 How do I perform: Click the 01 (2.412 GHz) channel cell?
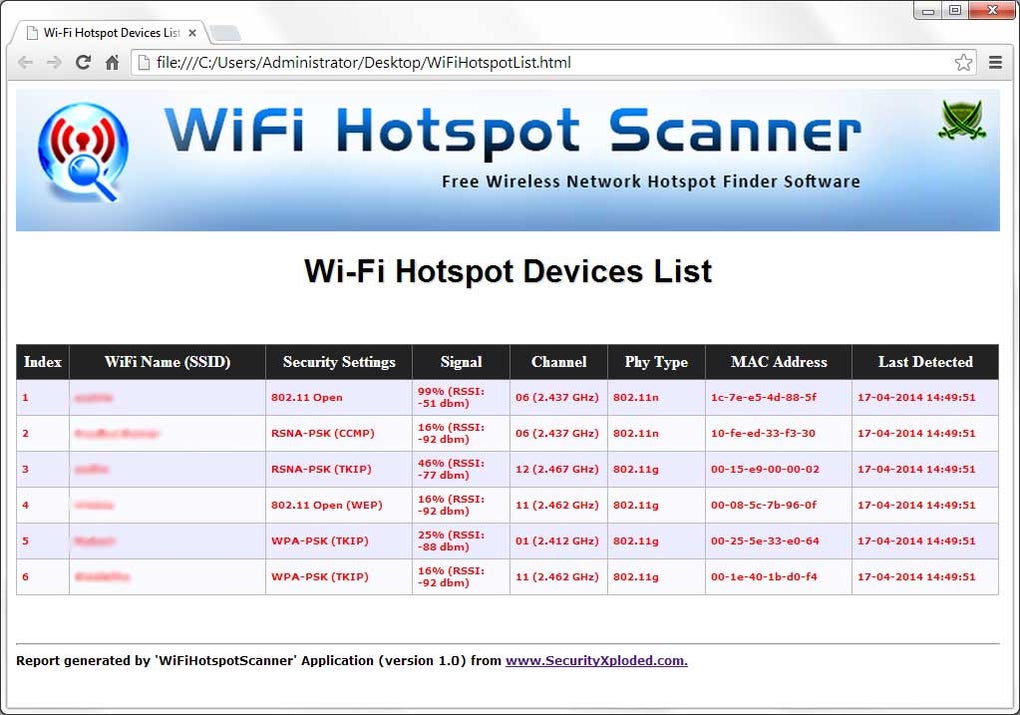557,541
